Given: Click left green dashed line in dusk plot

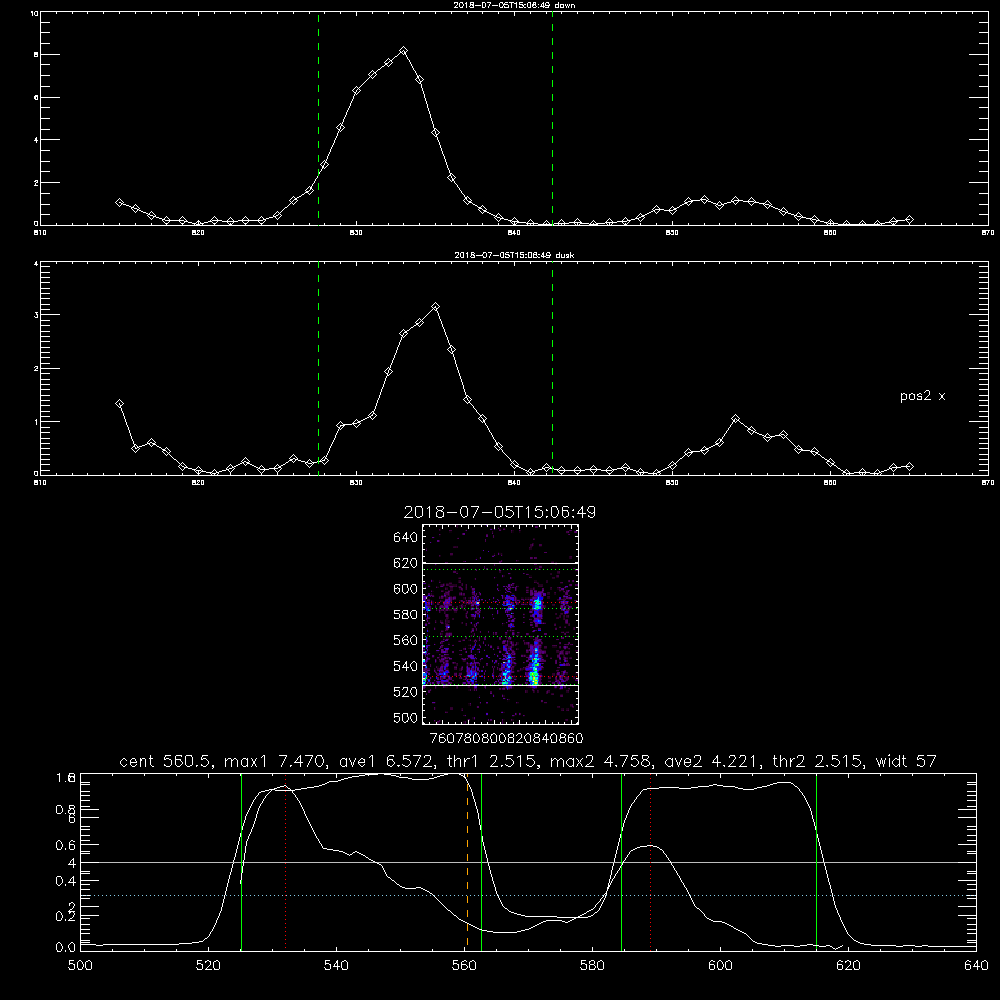Looking at the screenshot, I should tap(318, 368).
